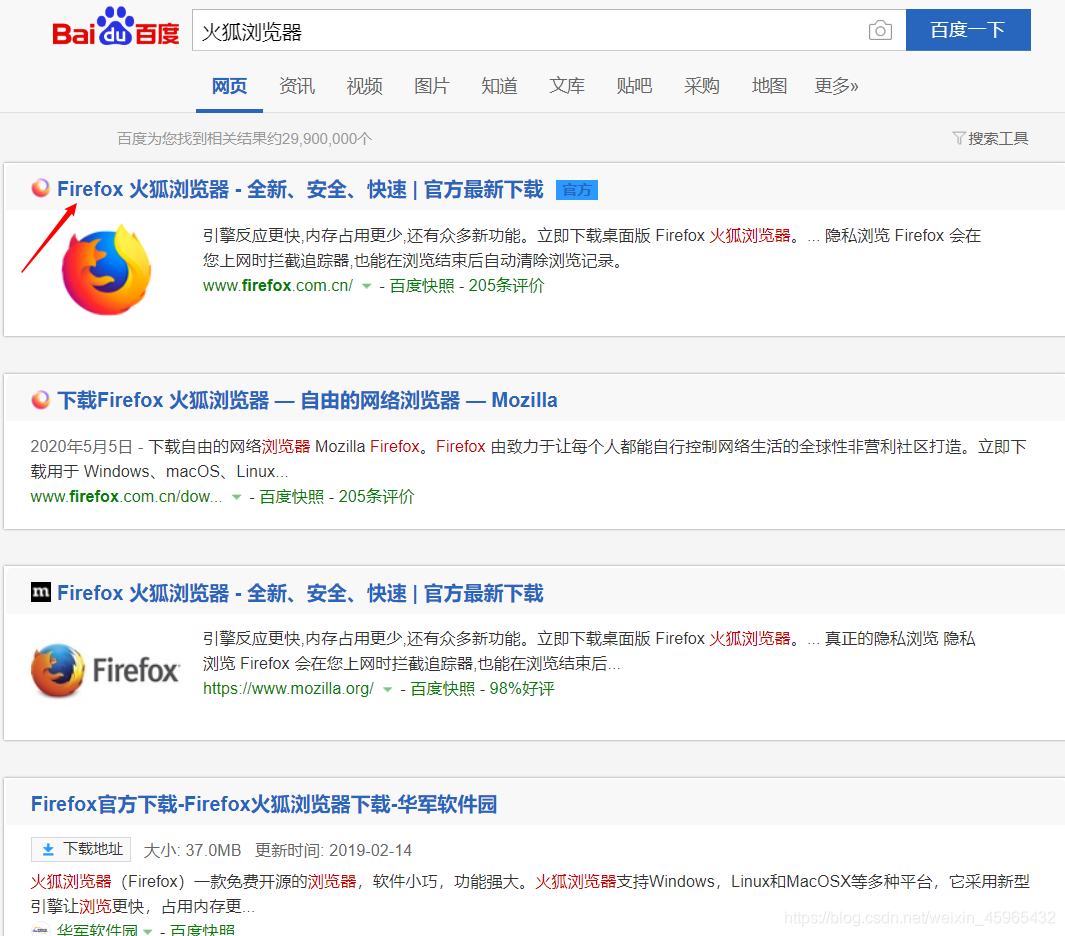Click the 百度一下 search button

(x=968, y=30)
